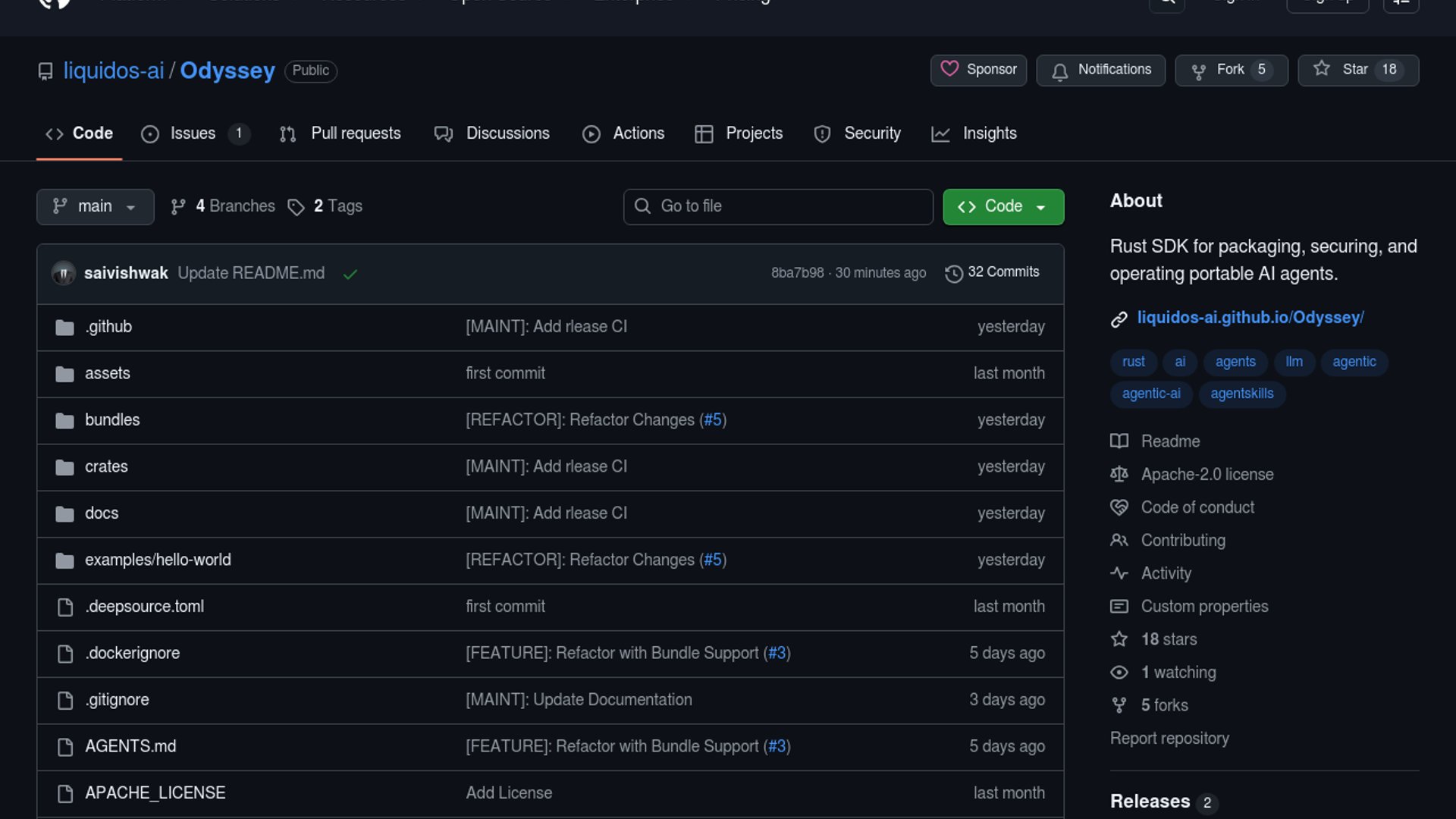
Task: Open the crates folder
Action: click(x=106, y=466)
